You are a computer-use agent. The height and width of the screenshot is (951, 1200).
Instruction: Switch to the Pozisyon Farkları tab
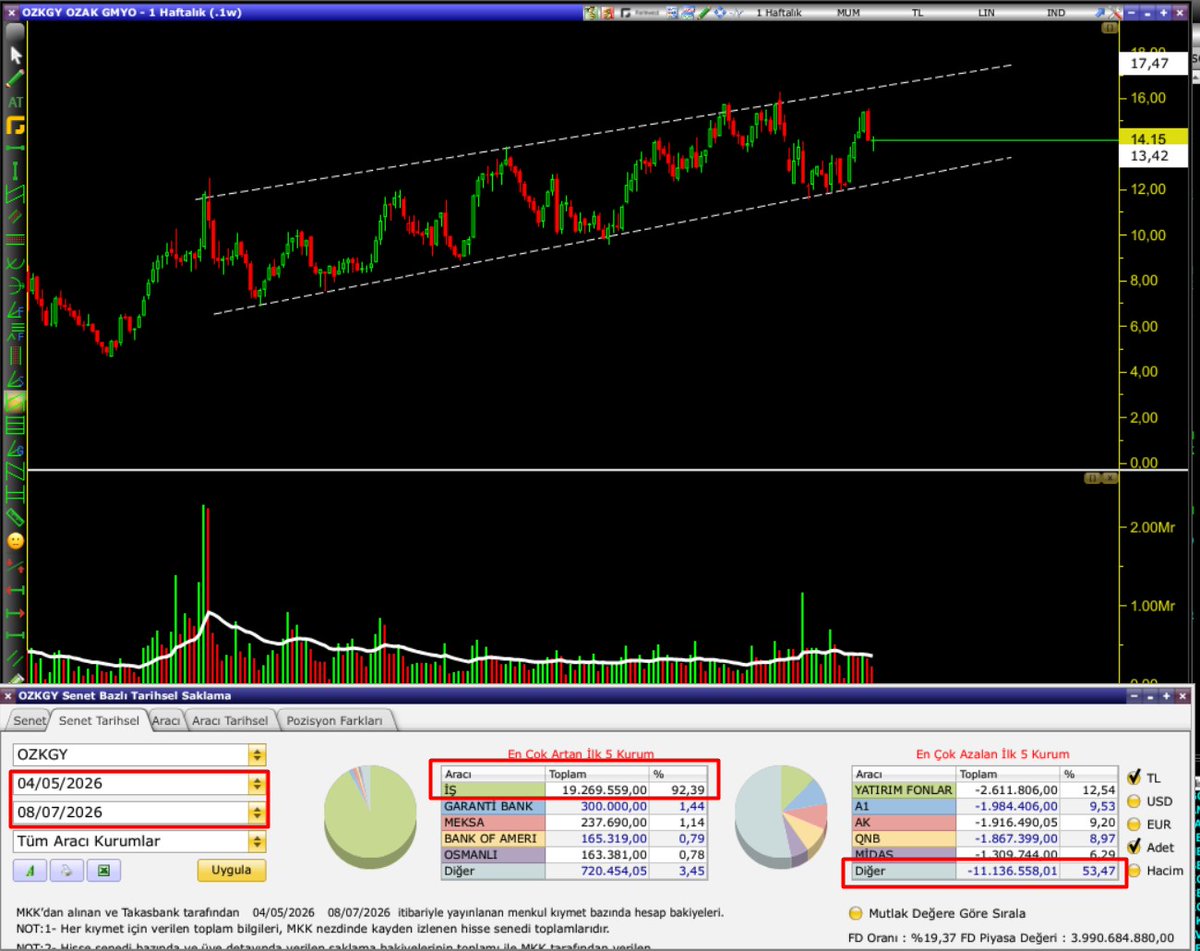(336, 720)
